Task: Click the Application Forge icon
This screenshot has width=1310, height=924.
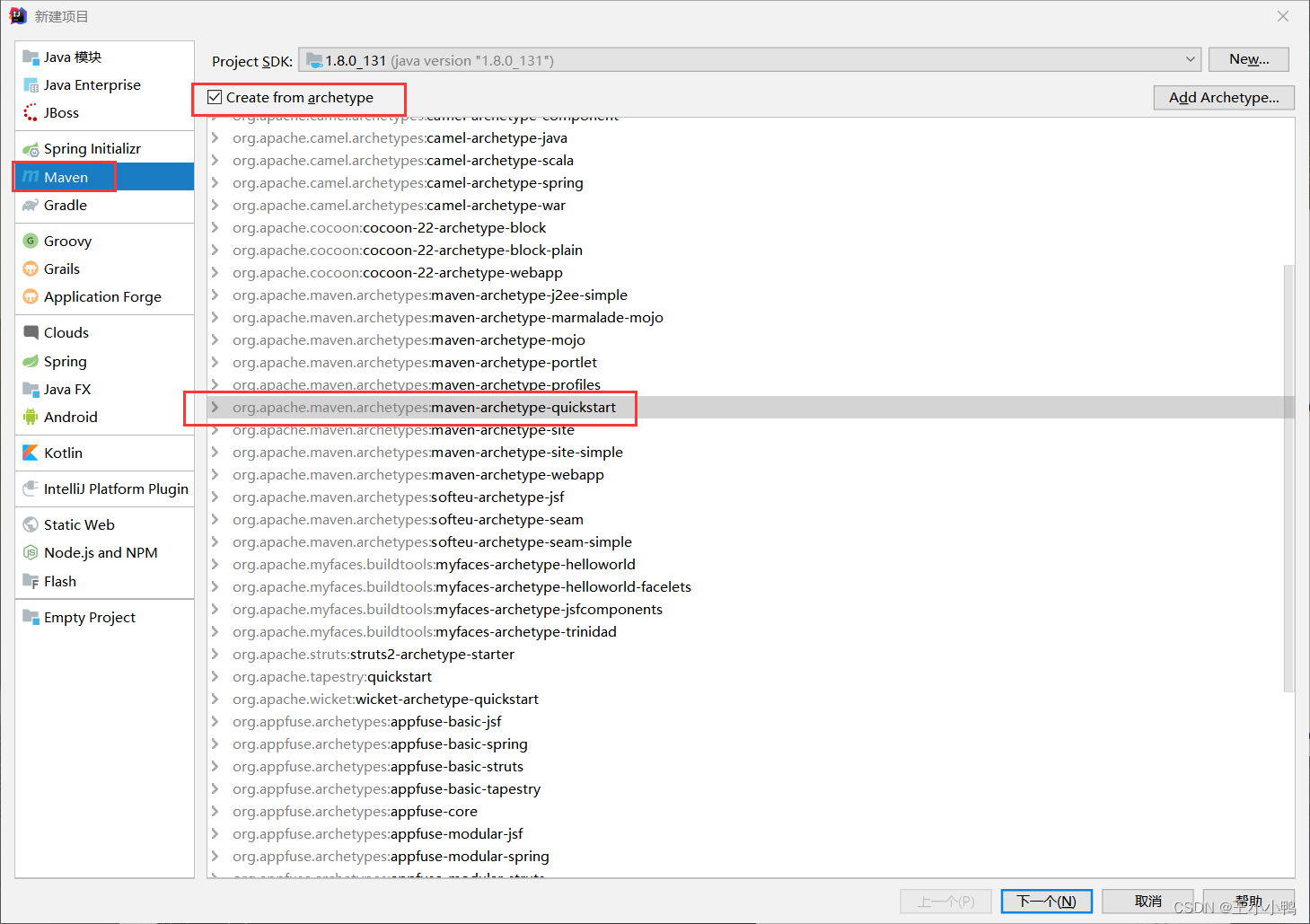Action: tap(31, 296)
